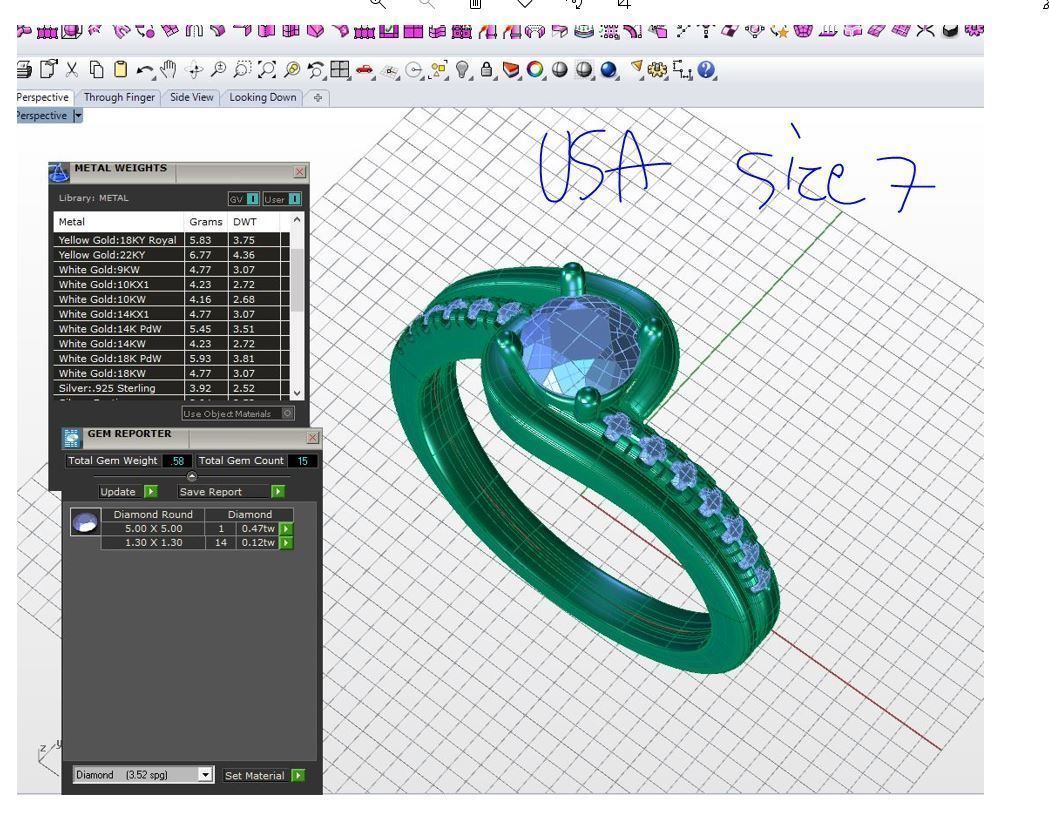
Task: Select the Yellow Gold:22KY row
Action: 172,255
